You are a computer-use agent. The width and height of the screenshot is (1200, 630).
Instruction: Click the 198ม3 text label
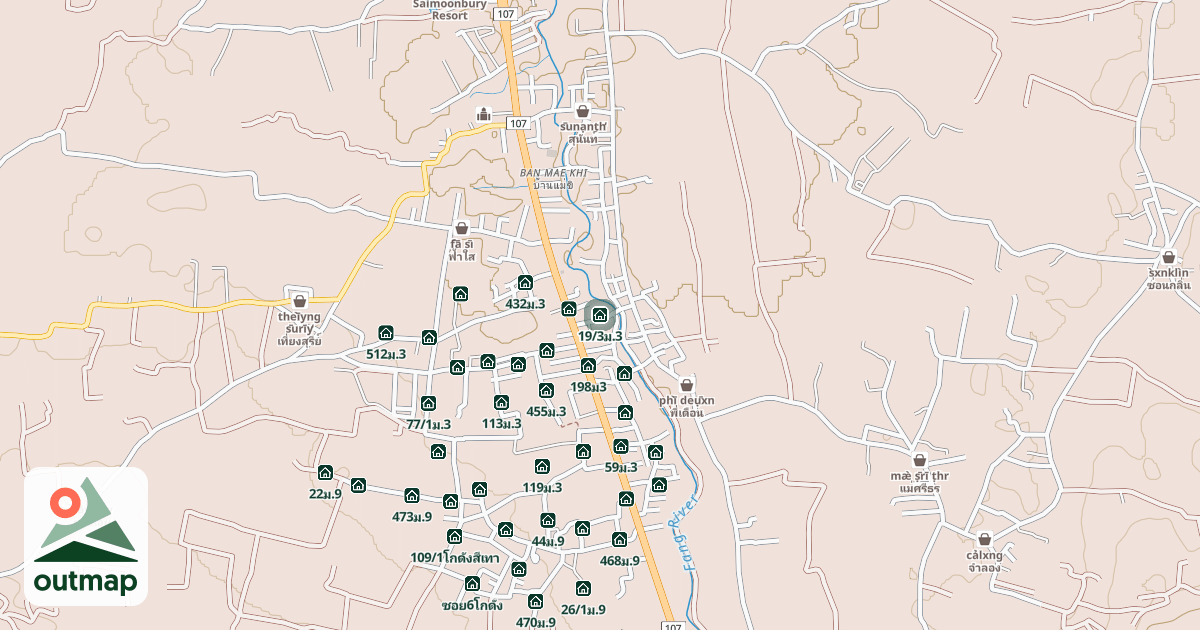click(x=589, y=387)
